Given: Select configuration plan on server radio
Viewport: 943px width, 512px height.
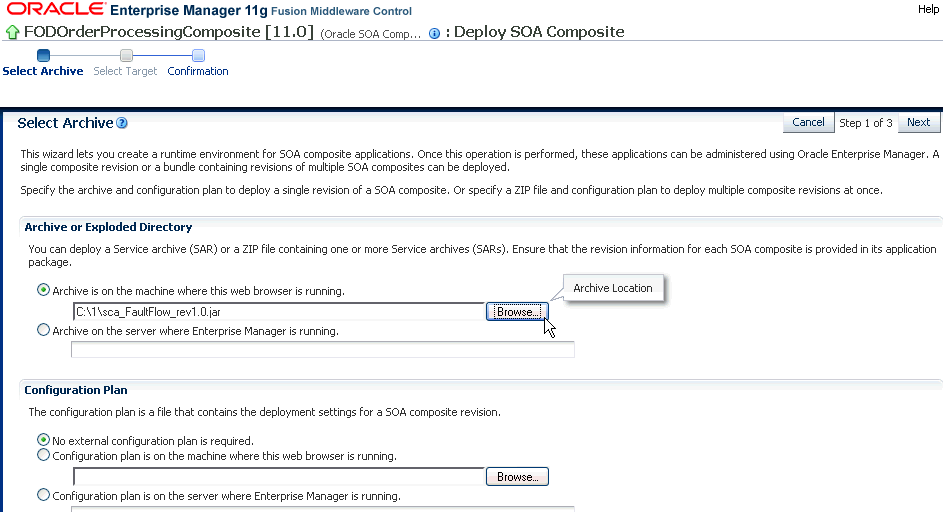Looking at the screenshot, I should pyautogui.click(x=43, y=495).
